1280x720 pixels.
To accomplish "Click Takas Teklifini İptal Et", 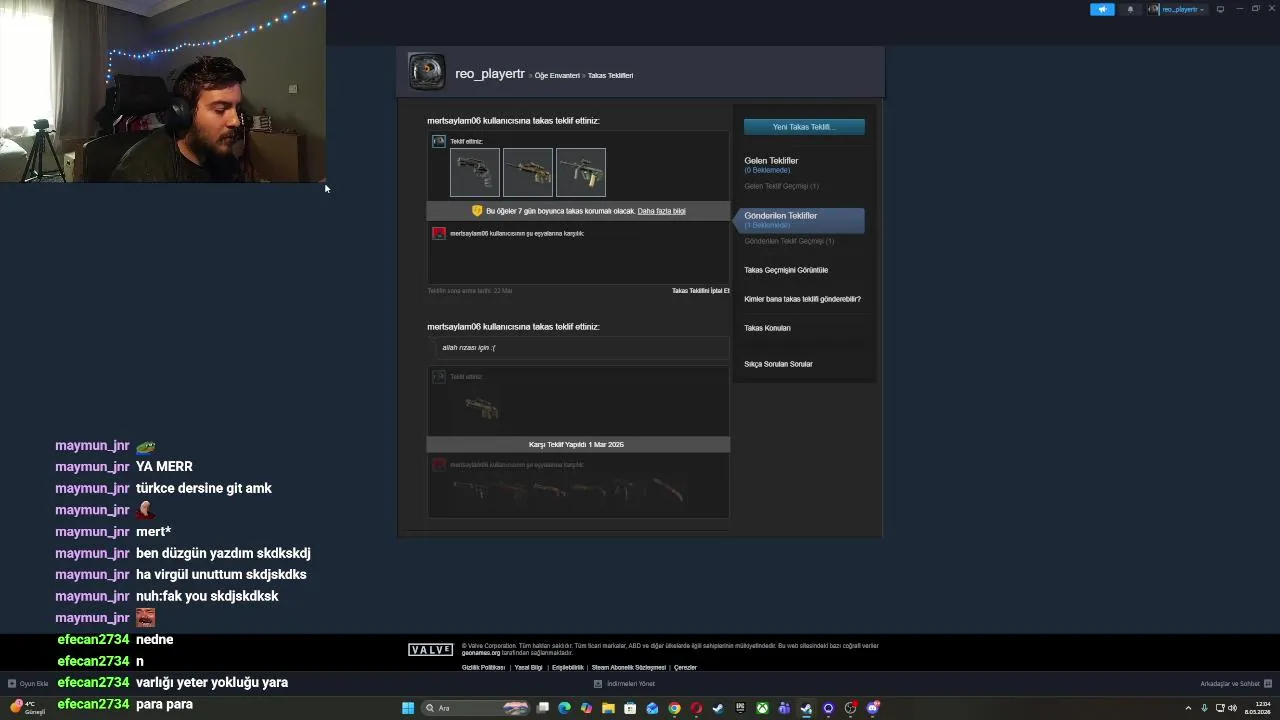I will coord(700,291).
